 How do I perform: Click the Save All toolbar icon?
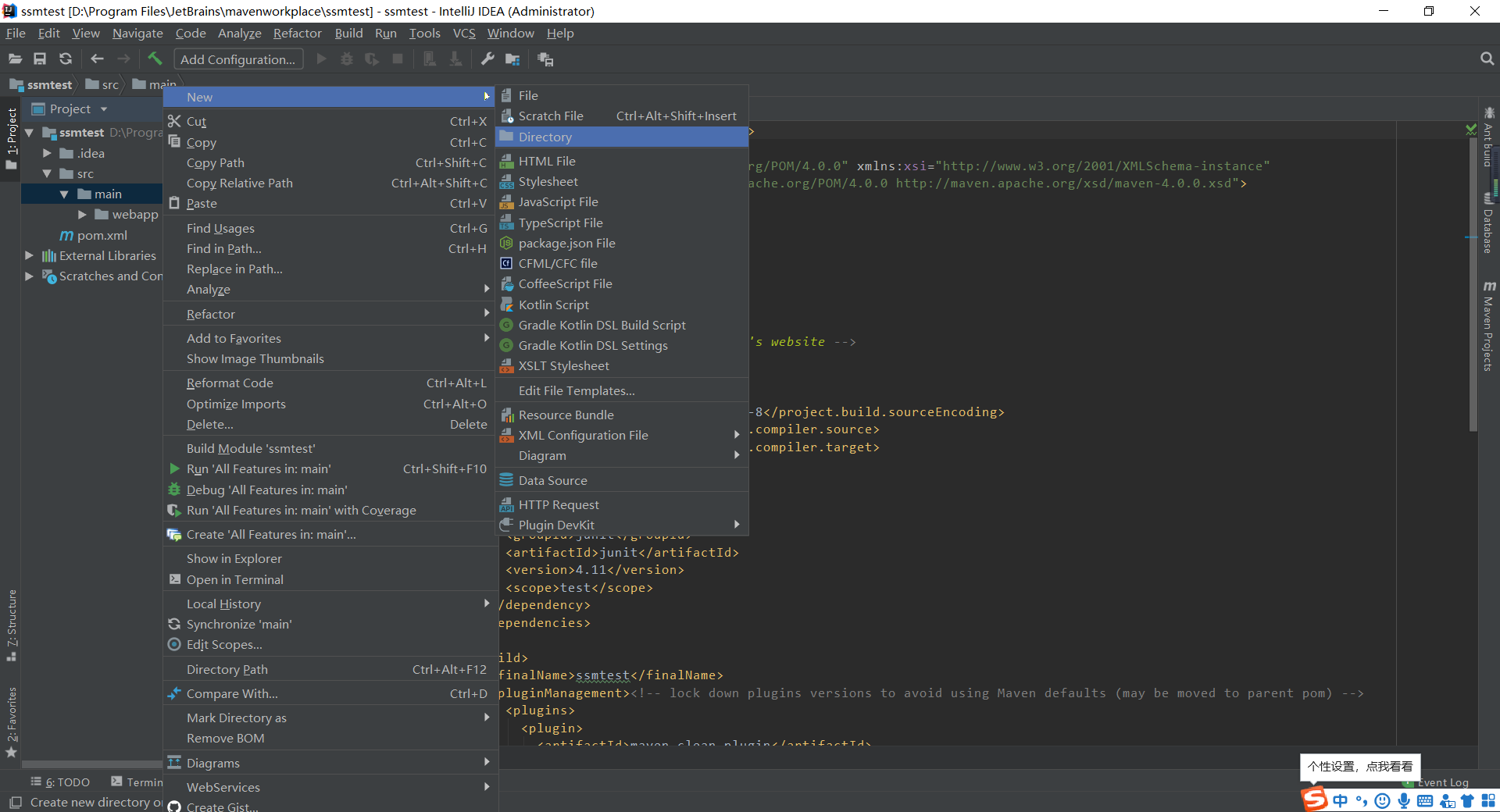(x=40, y=59)
